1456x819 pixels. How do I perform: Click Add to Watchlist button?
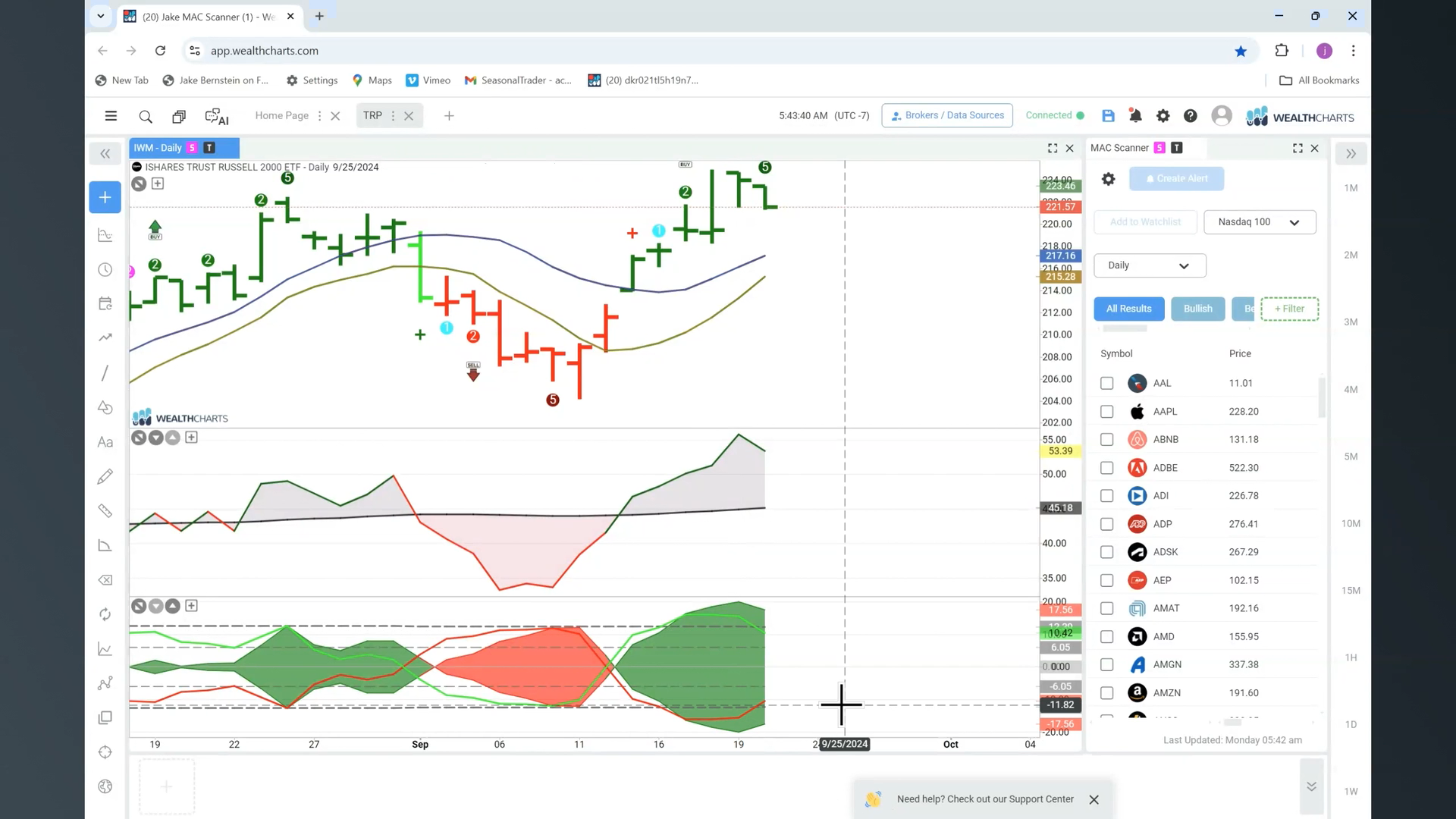[1145, 222]
